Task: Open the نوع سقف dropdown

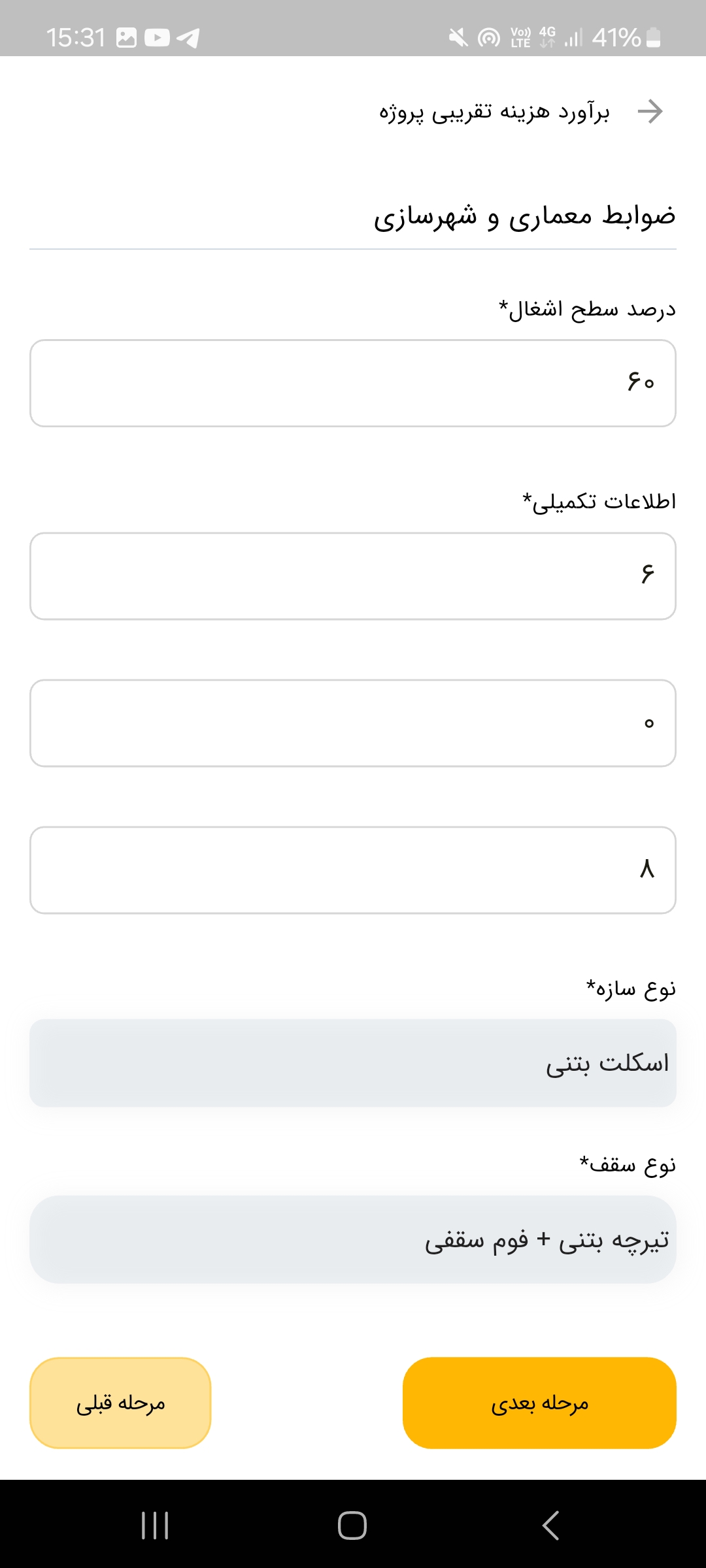Action: [353, 1239]
